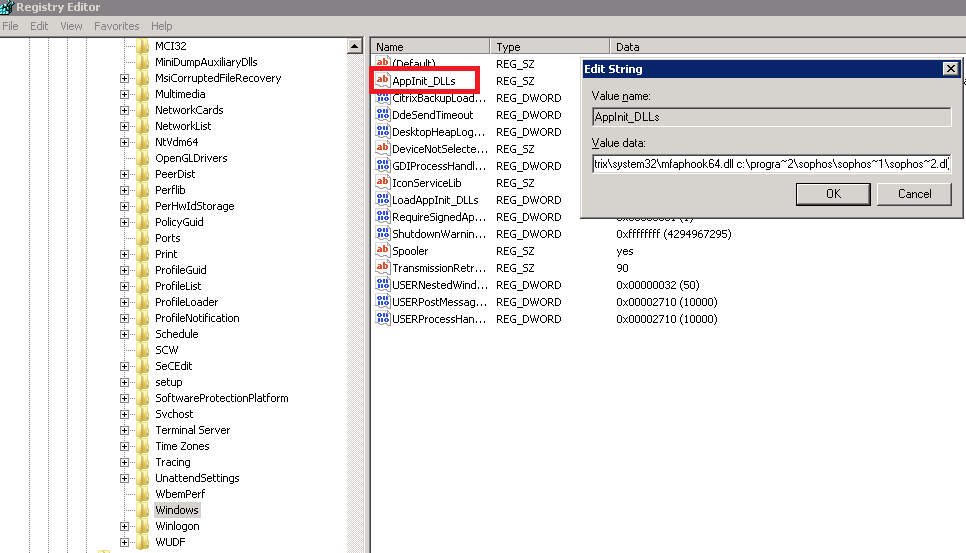Click the AppInit_DLLs string value icon
The width and height of the screenshot is (966, 553).
pos(382,81)
